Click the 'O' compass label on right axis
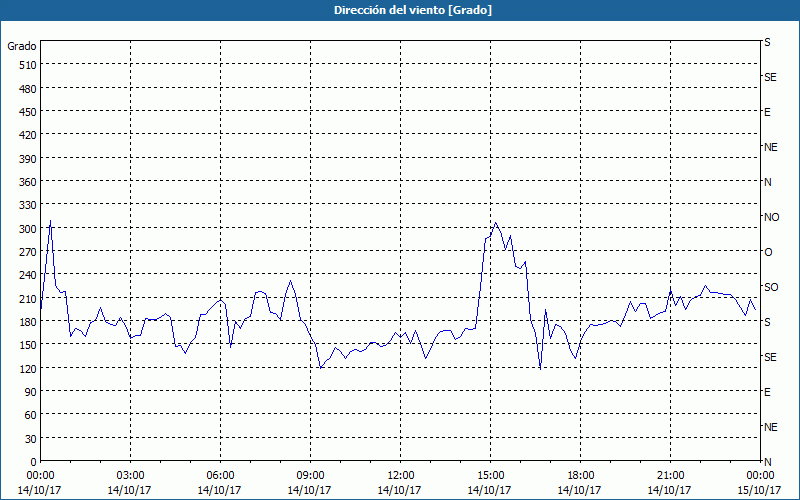 click(768, 253)
